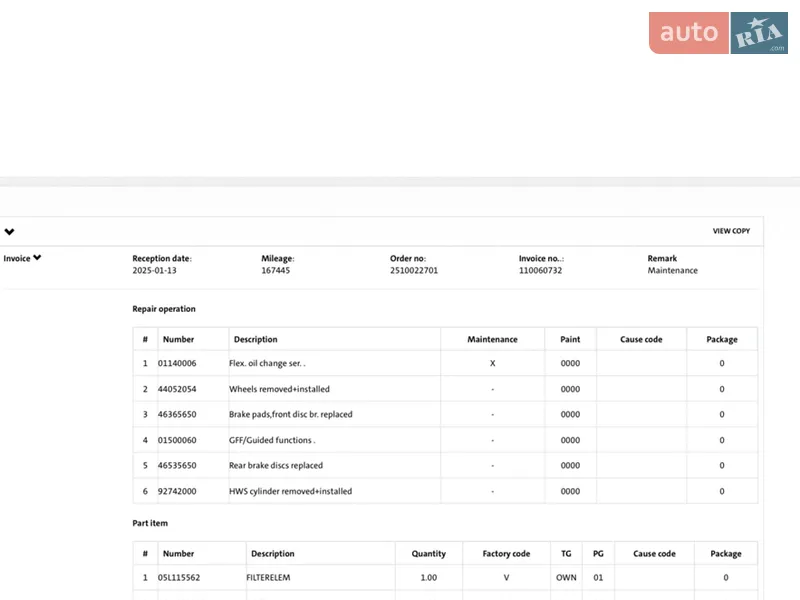Click the Factory code column header
The height and width of the screenshot is (600, 800).
click(x=506, y=554)
